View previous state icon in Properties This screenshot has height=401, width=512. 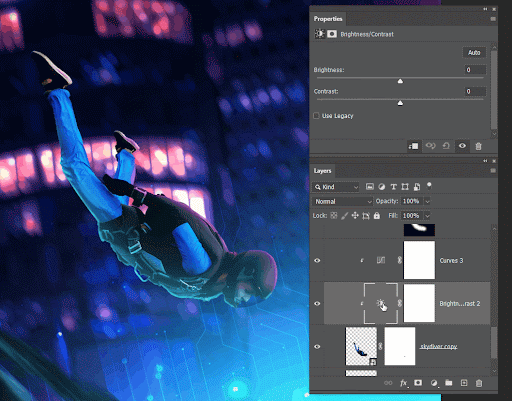point(430,146)
